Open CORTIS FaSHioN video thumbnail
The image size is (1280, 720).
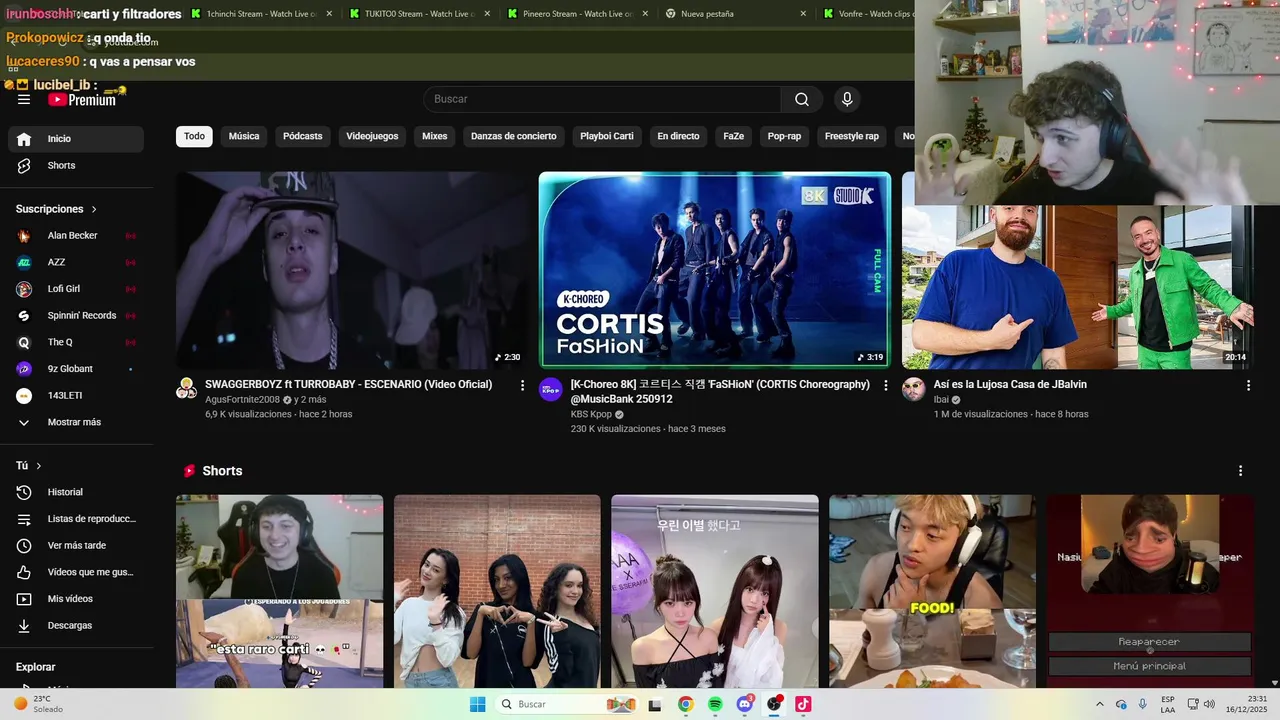(x=715, y=270)
